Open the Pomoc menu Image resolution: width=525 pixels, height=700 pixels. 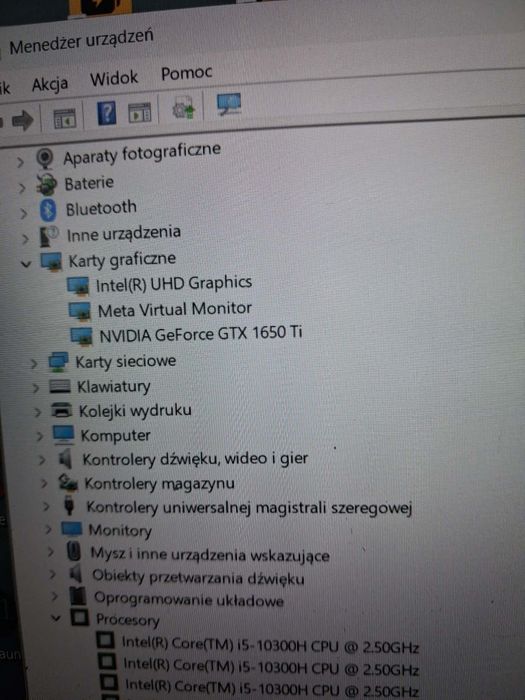(x=187, y=73)
